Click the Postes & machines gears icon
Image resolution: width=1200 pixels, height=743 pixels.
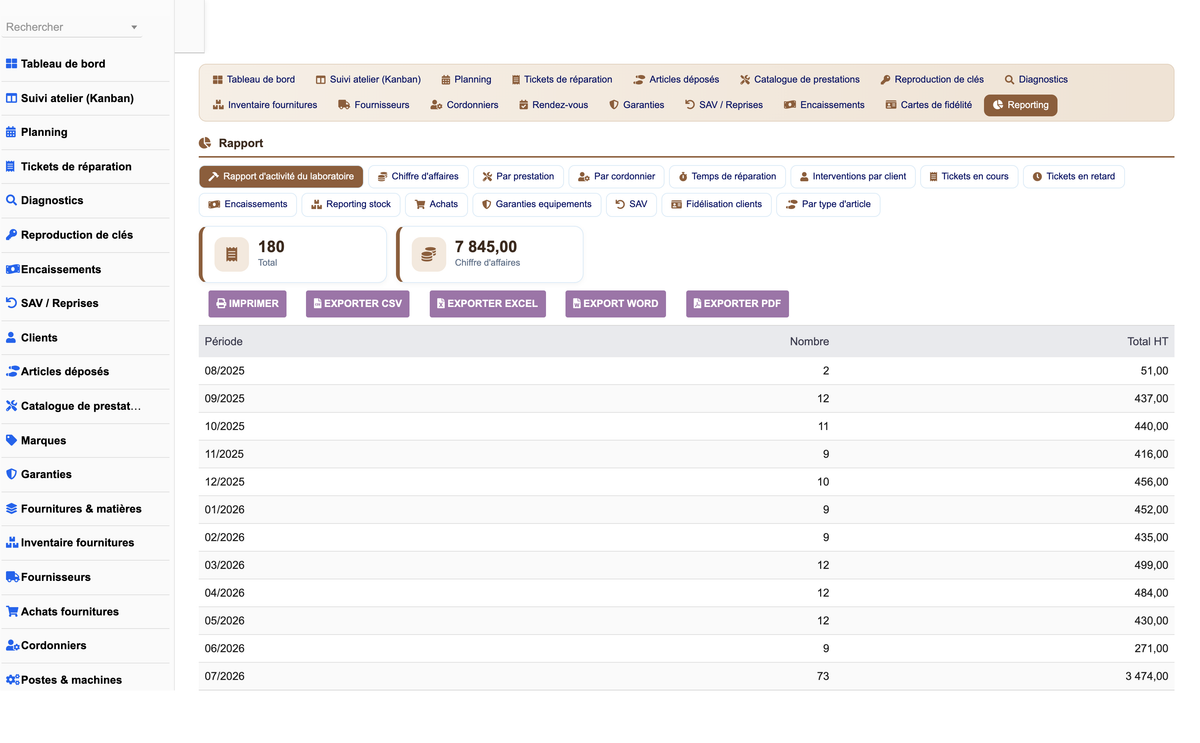coord(13,680)
